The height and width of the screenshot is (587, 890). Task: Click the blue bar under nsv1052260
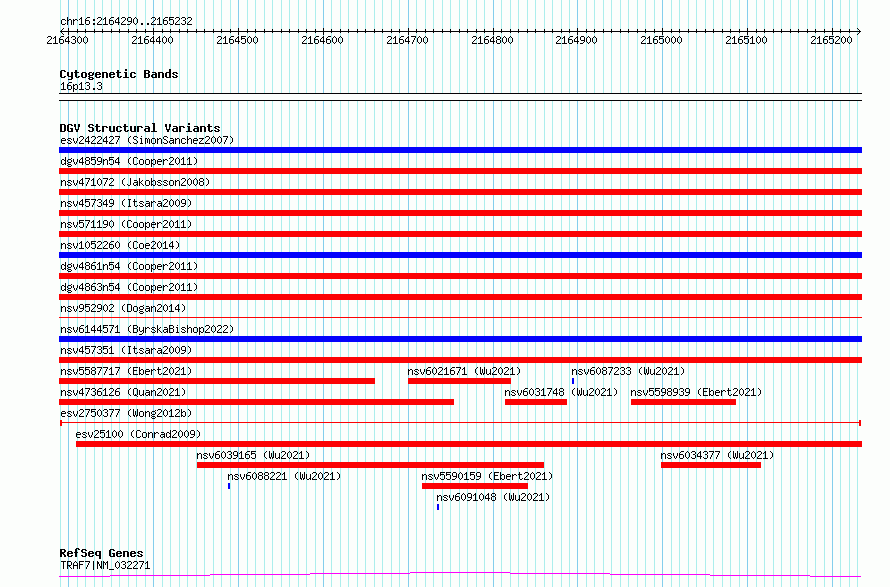[460, 255]
